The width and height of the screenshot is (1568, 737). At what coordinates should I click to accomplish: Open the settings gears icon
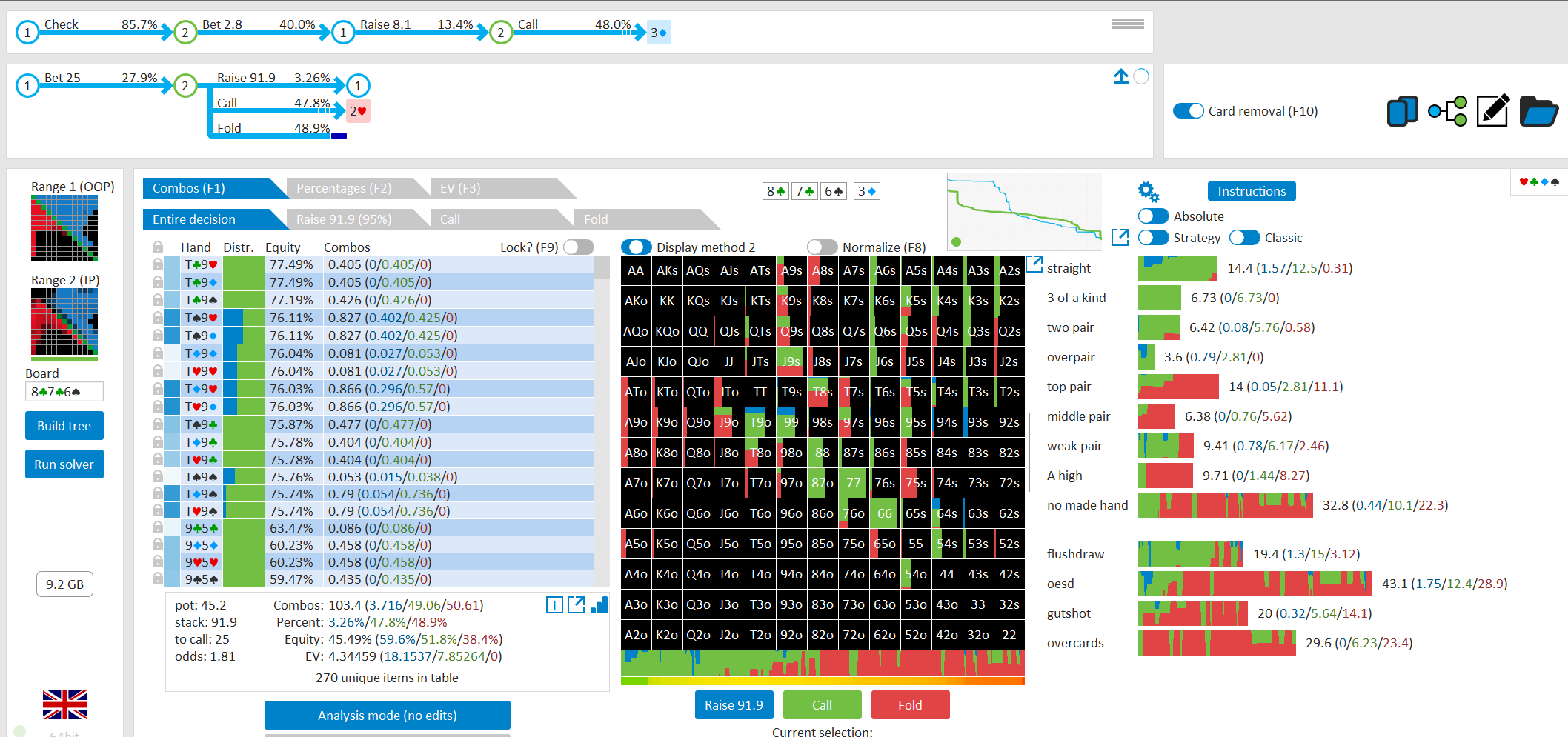(1149, 192)
